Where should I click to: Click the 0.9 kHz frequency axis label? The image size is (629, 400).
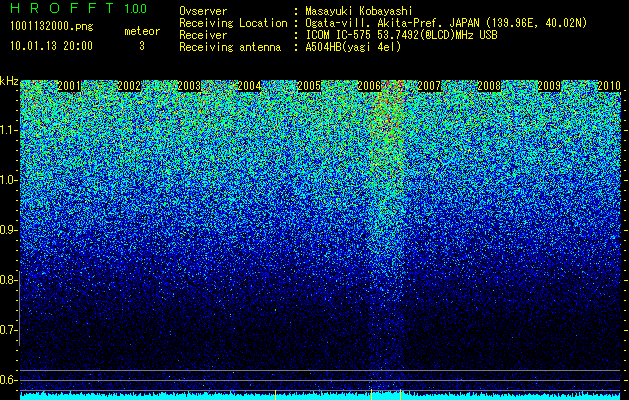tap(9, 230)
